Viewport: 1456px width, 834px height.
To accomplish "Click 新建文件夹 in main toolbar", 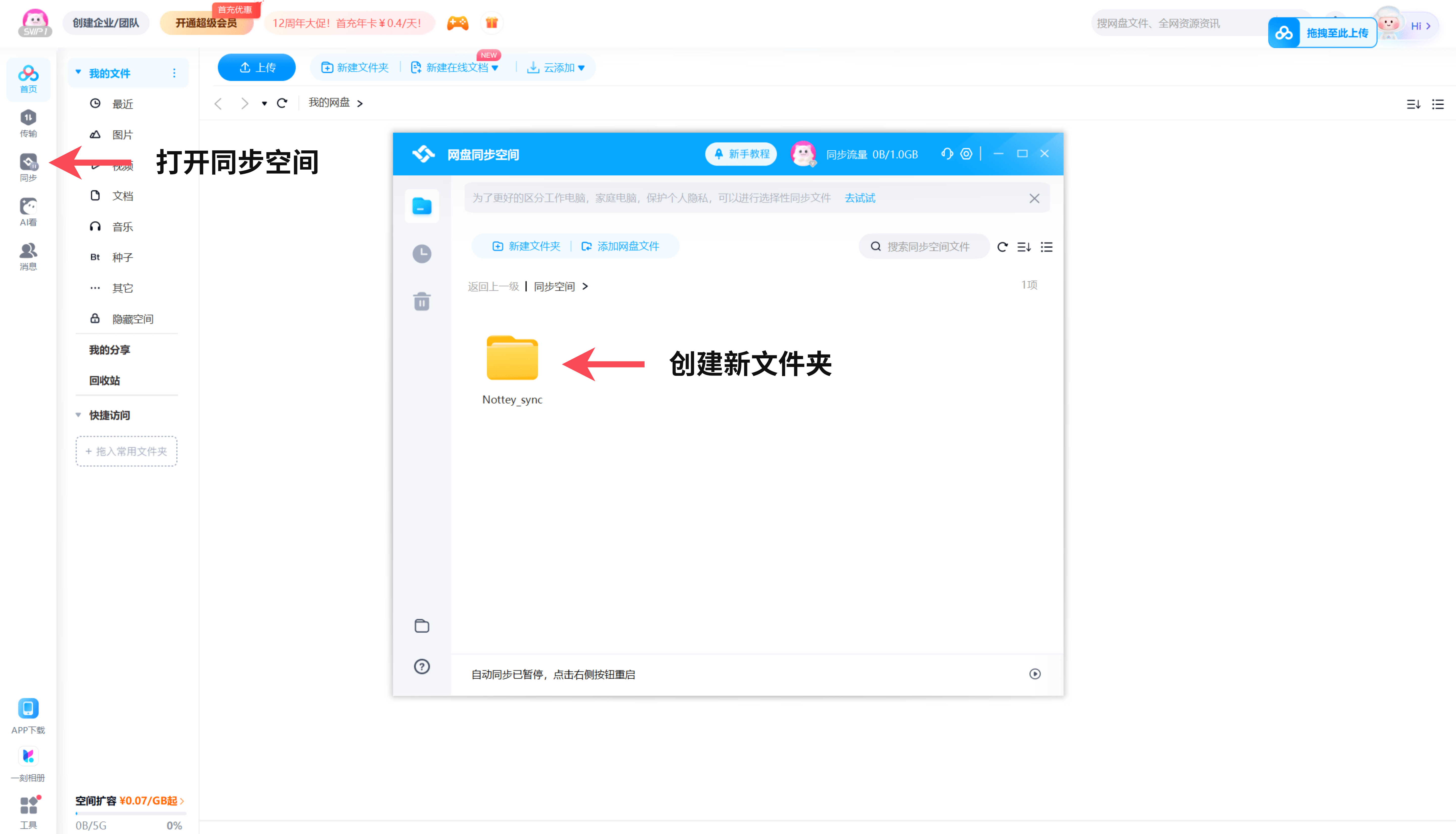I will (x=355, y=67).
